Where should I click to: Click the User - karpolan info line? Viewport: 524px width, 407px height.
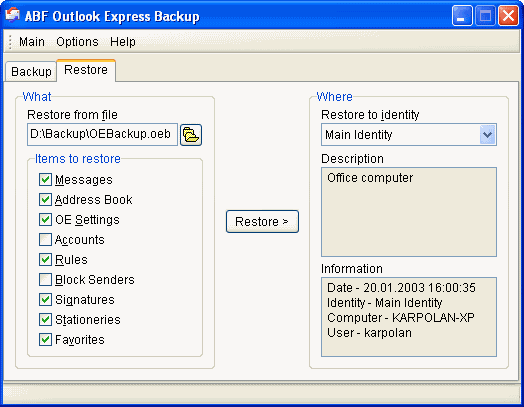click(x=369, y=333)
